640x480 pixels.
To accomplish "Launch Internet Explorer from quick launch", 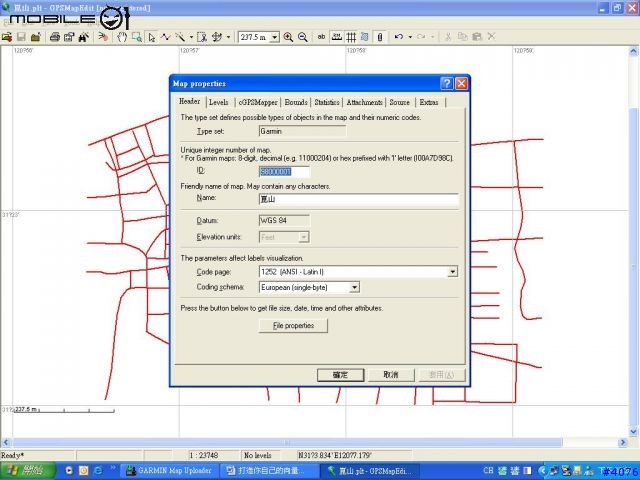I will click(x=98, y=471).
